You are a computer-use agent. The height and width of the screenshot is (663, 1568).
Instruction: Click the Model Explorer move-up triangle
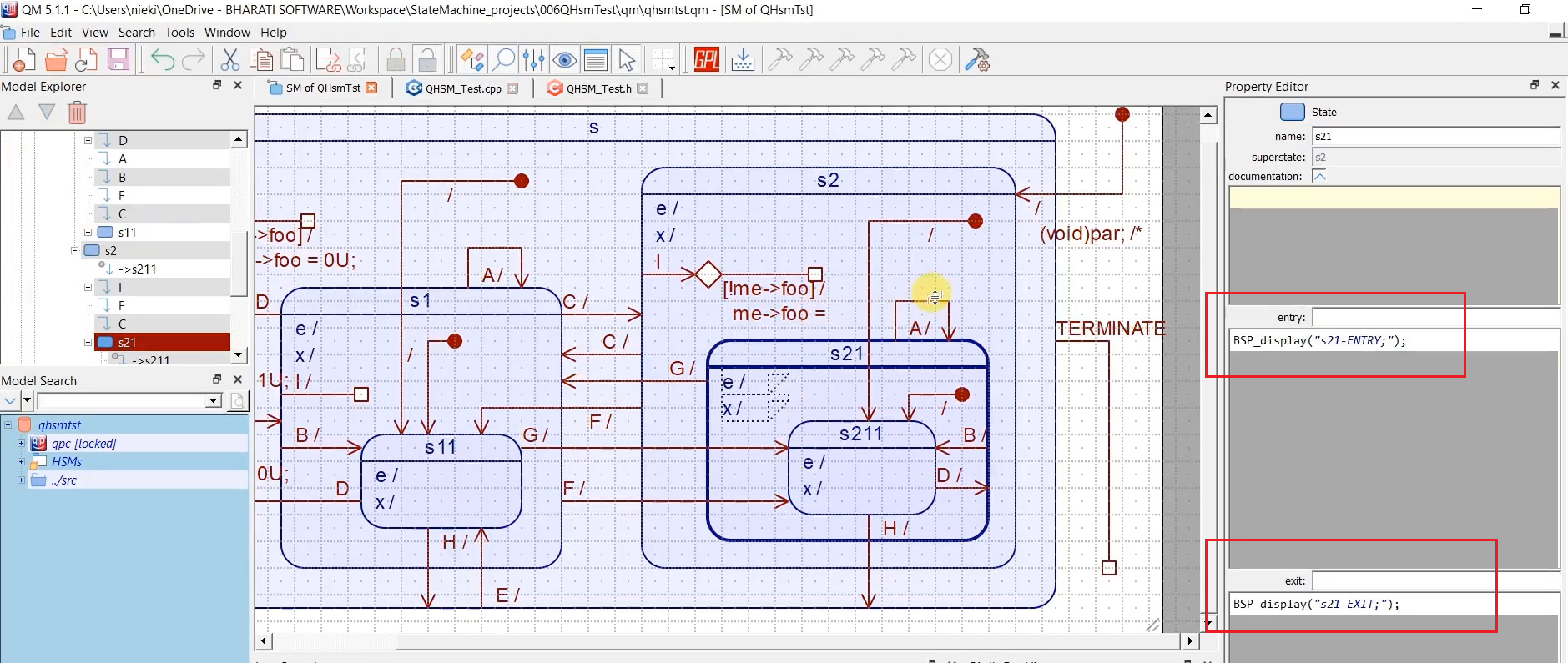pyautogui.click(x=16, y=113)
